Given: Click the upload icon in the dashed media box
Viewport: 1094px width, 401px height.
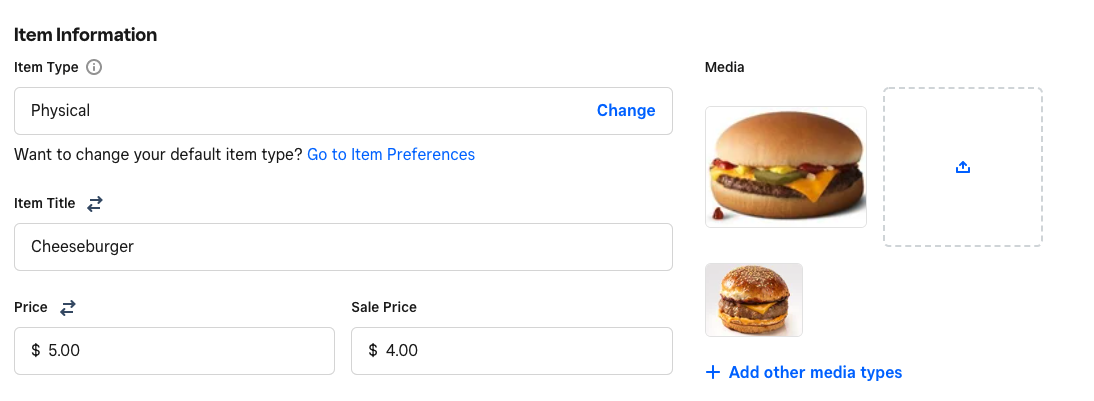Looking at the screenshot, I should click(963, 168).
